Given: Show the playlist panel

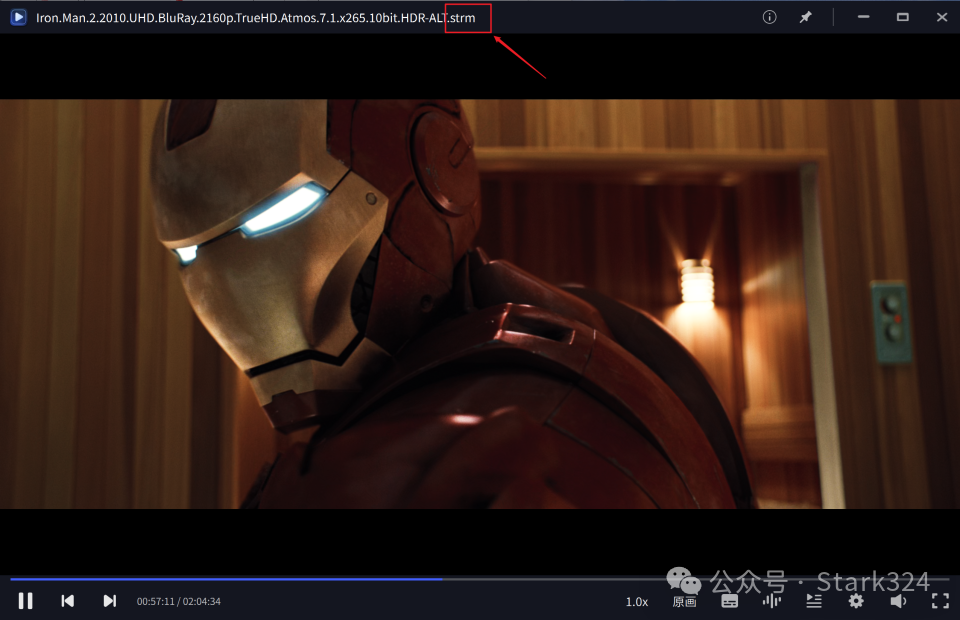Looking at the screenshot, I should (x=814, y=601).
